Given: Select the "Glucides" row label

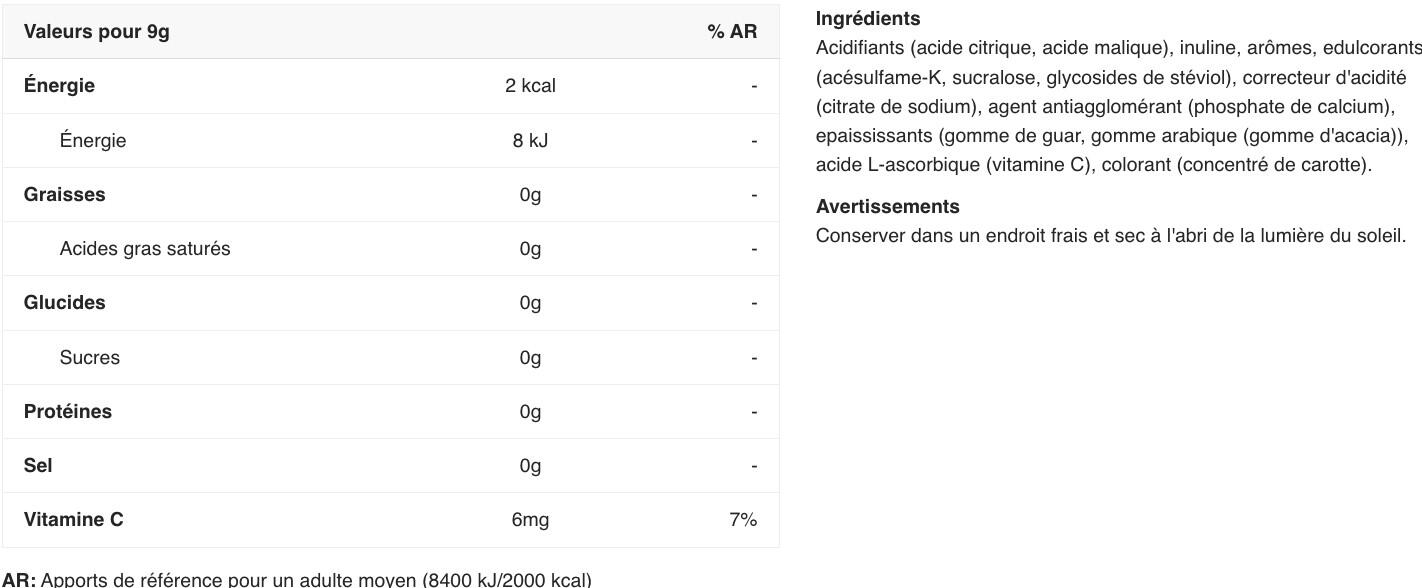Looking at the screenshot, I should (64, 303).
